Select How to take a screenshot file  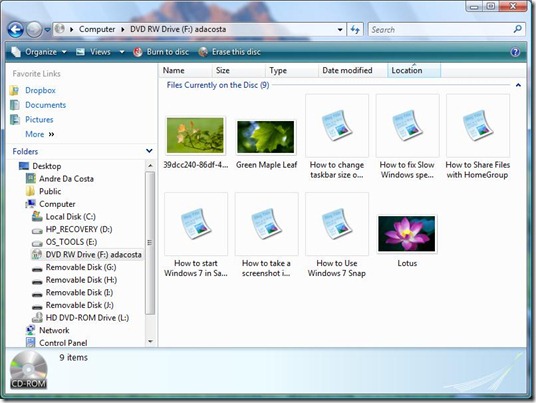266,235
